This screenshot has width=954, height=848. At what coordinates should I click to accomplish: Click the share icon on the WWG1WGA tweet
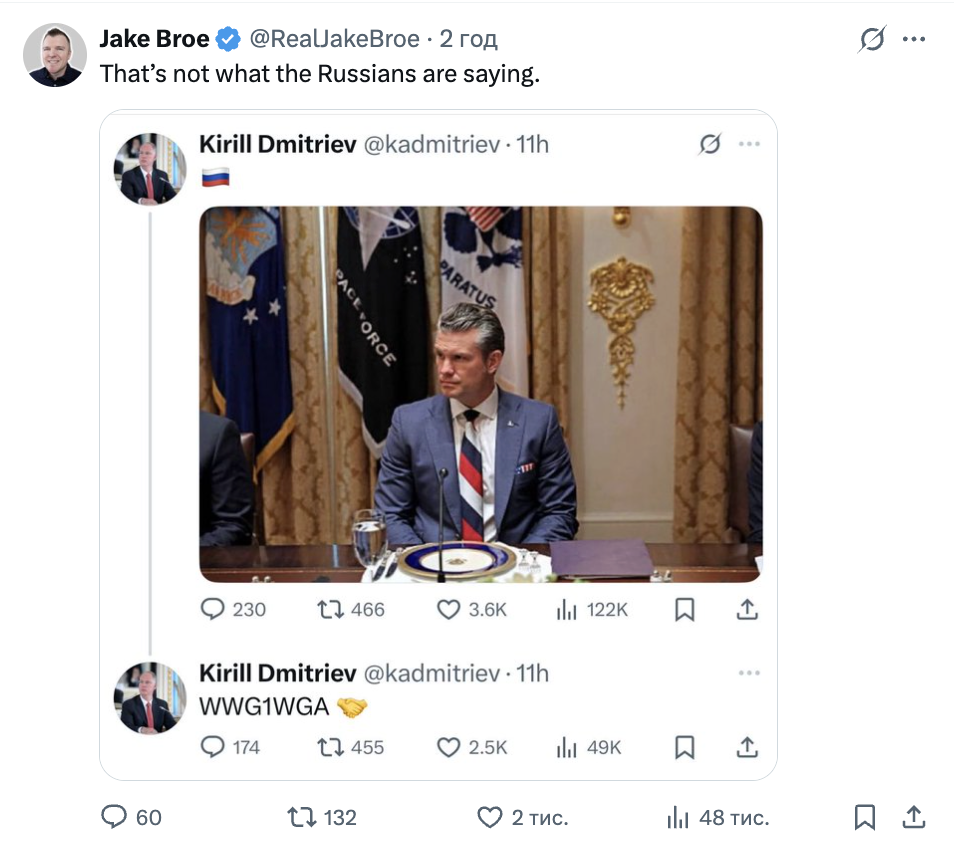[746, 746]
